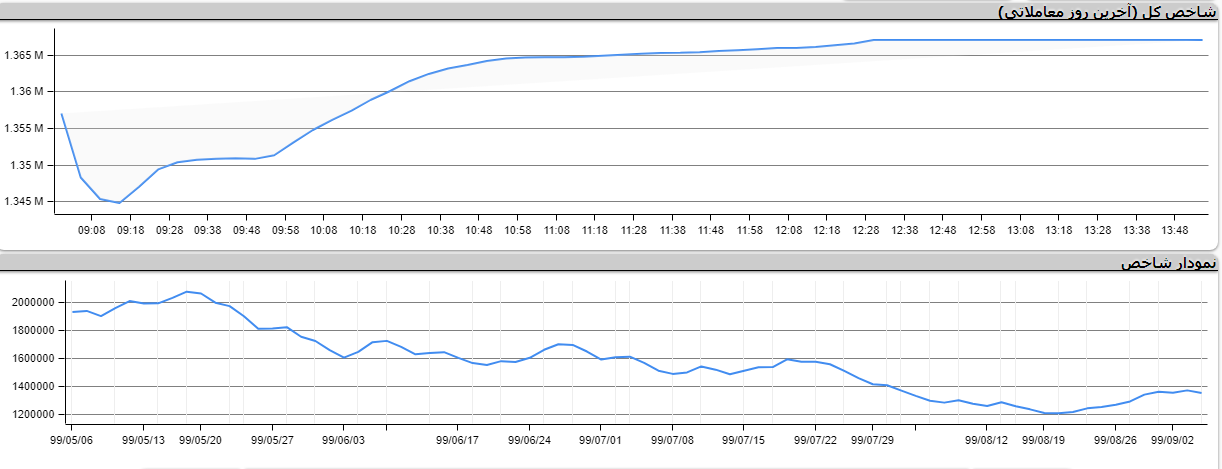Click the 99/09/02 date label

point(1173,438)
